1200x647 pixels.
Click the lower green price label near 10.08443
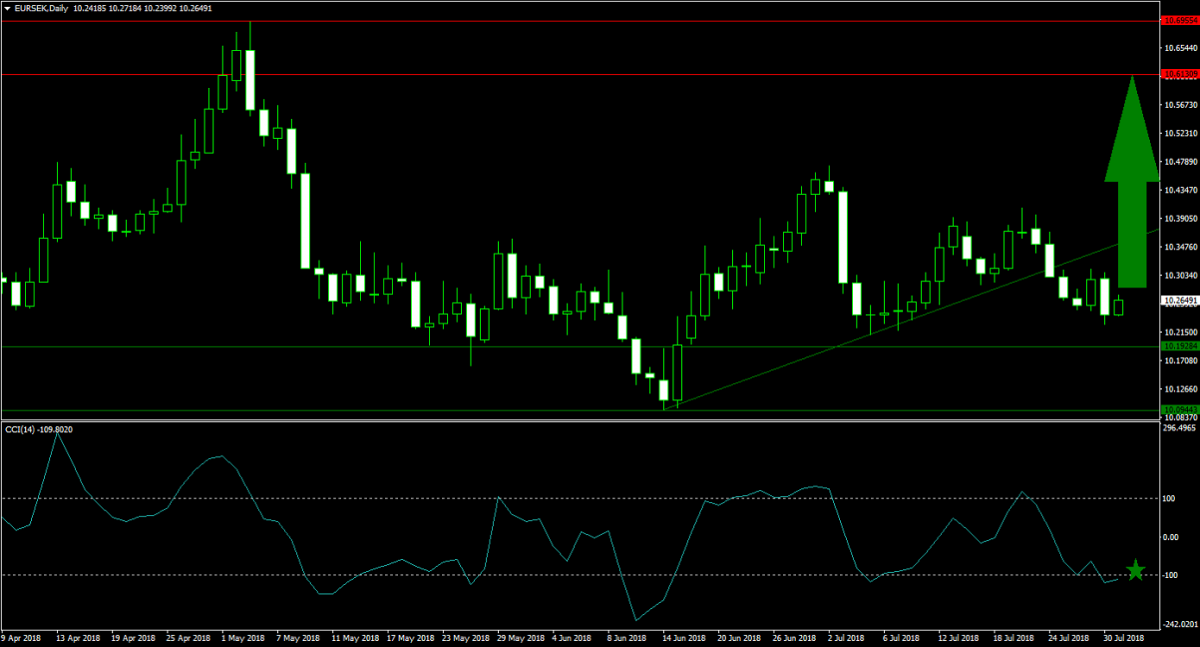[x=1181, y=409]
